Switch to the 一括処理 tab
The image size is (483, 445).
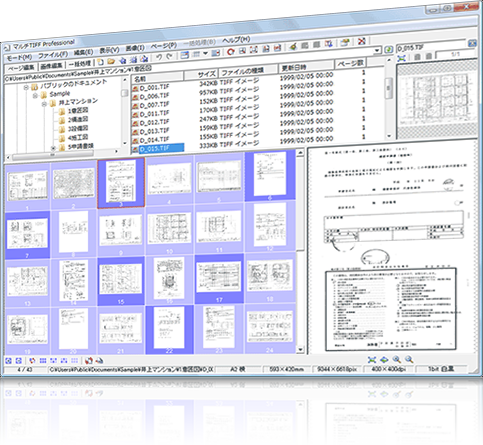[80, 63]
